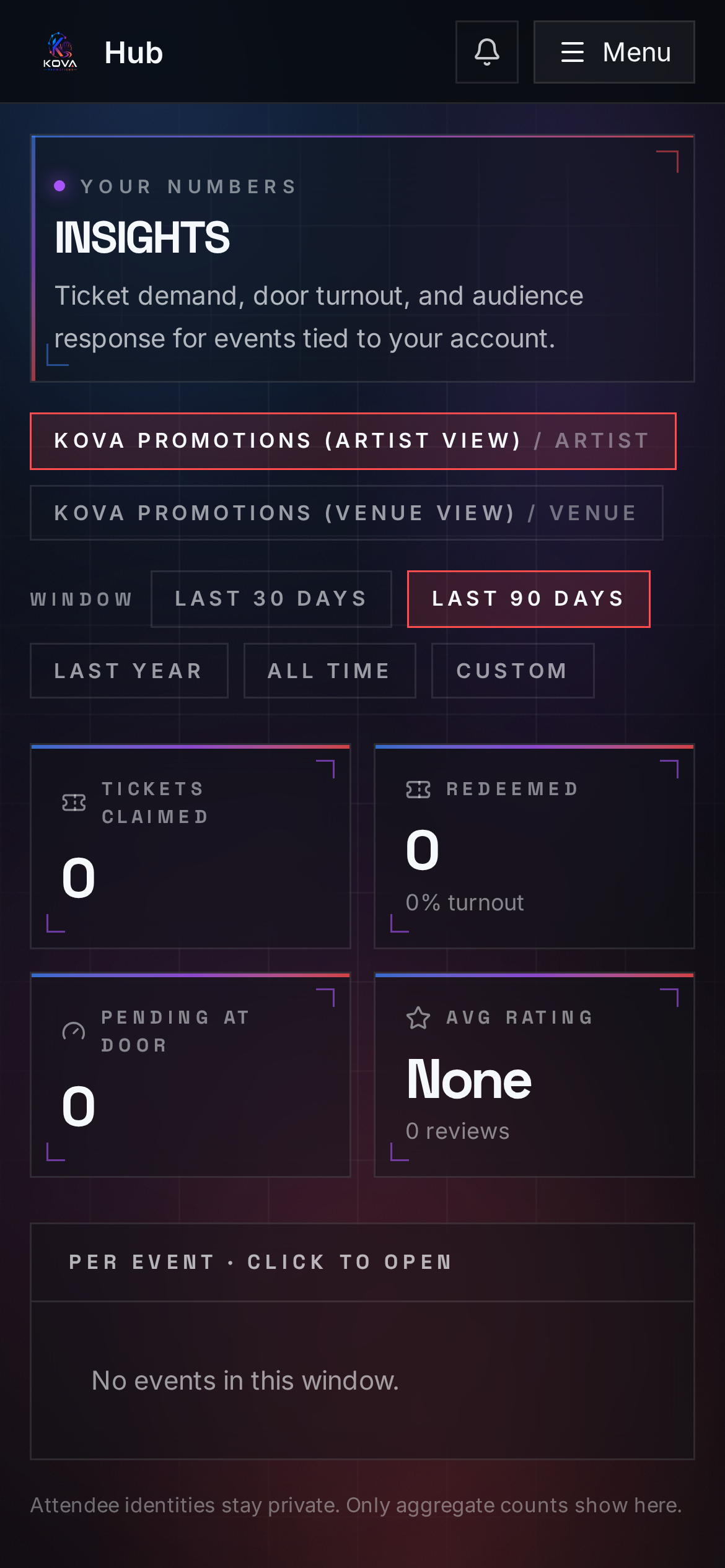Screen dimensions: 725x1568
Task: Click the purple dot beside Your Numbers
Action: [60, 186]
